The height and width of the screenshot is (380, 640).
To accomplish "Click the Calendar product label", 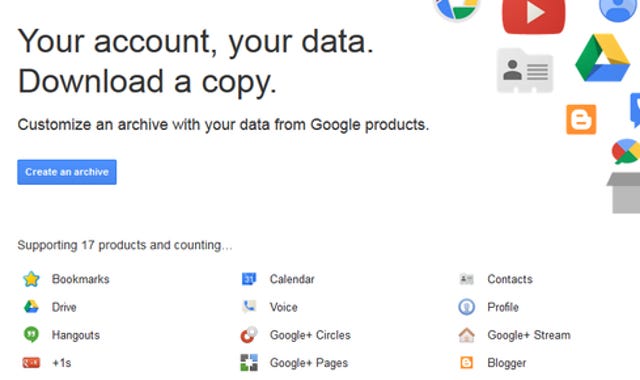I will (x=292, y=279).
